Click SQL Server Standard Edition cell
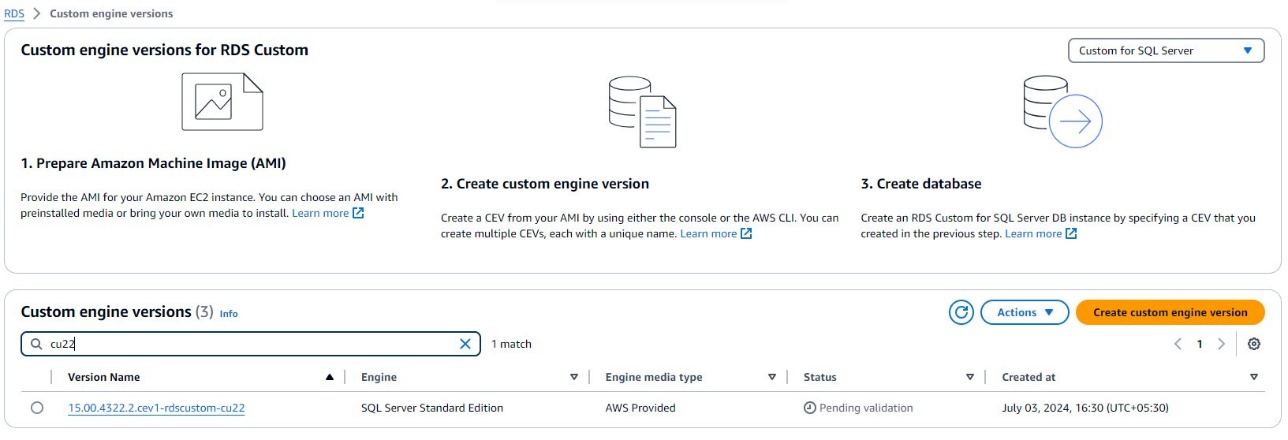 432,408
